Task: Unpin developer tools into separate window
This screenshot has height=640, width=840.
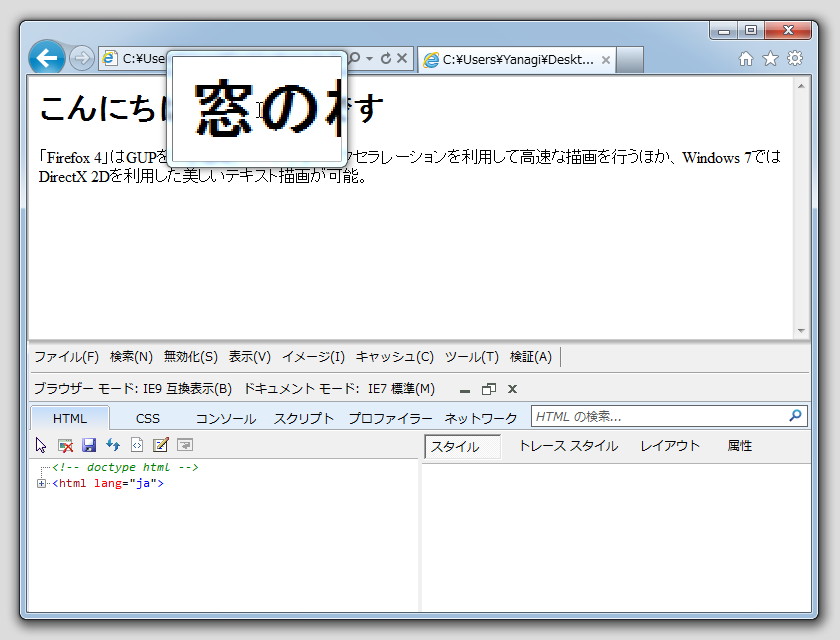Action: click(x=487, y=389)
